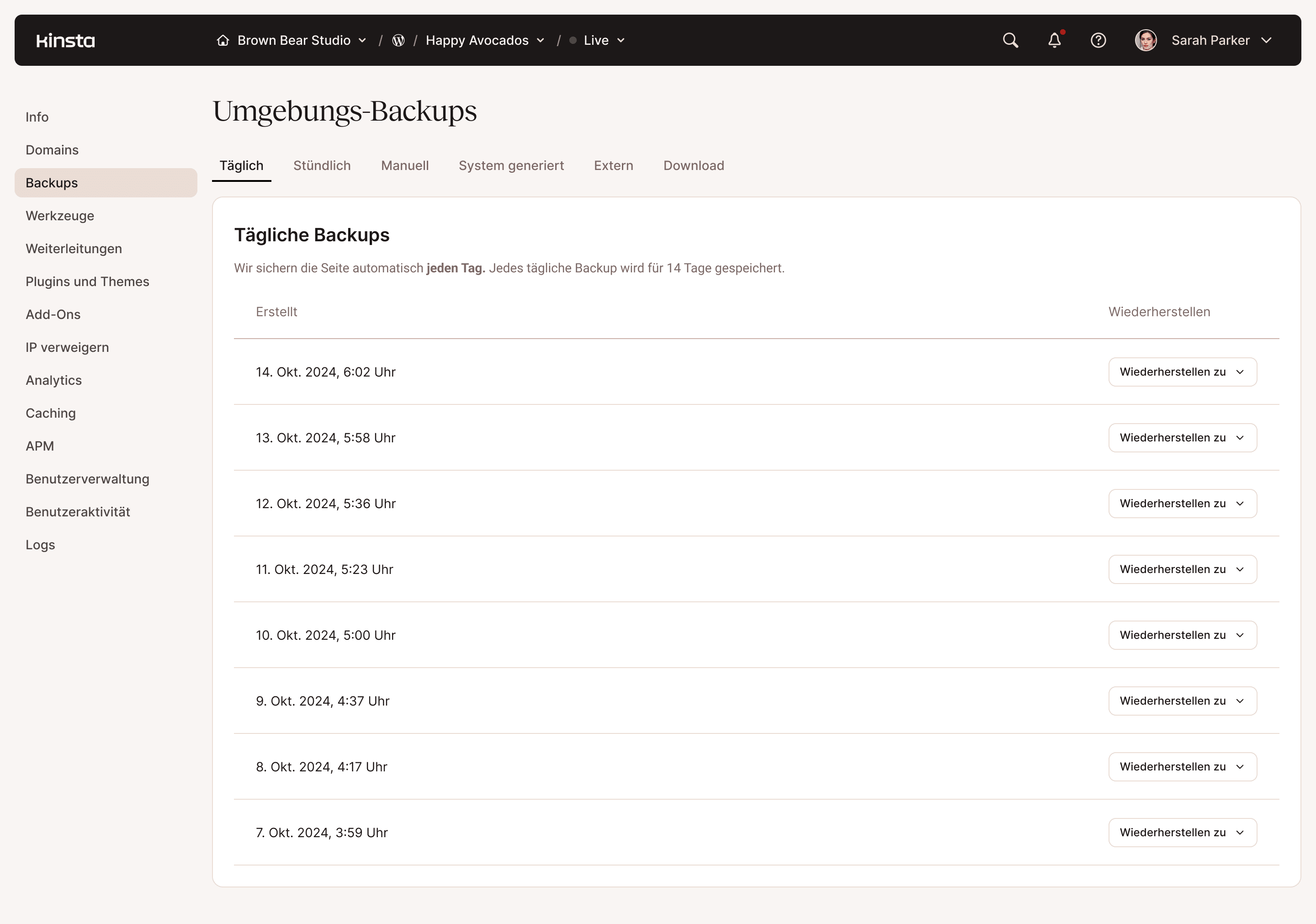
Task: Switch to the Download backups tab
Action: point(694,165)
